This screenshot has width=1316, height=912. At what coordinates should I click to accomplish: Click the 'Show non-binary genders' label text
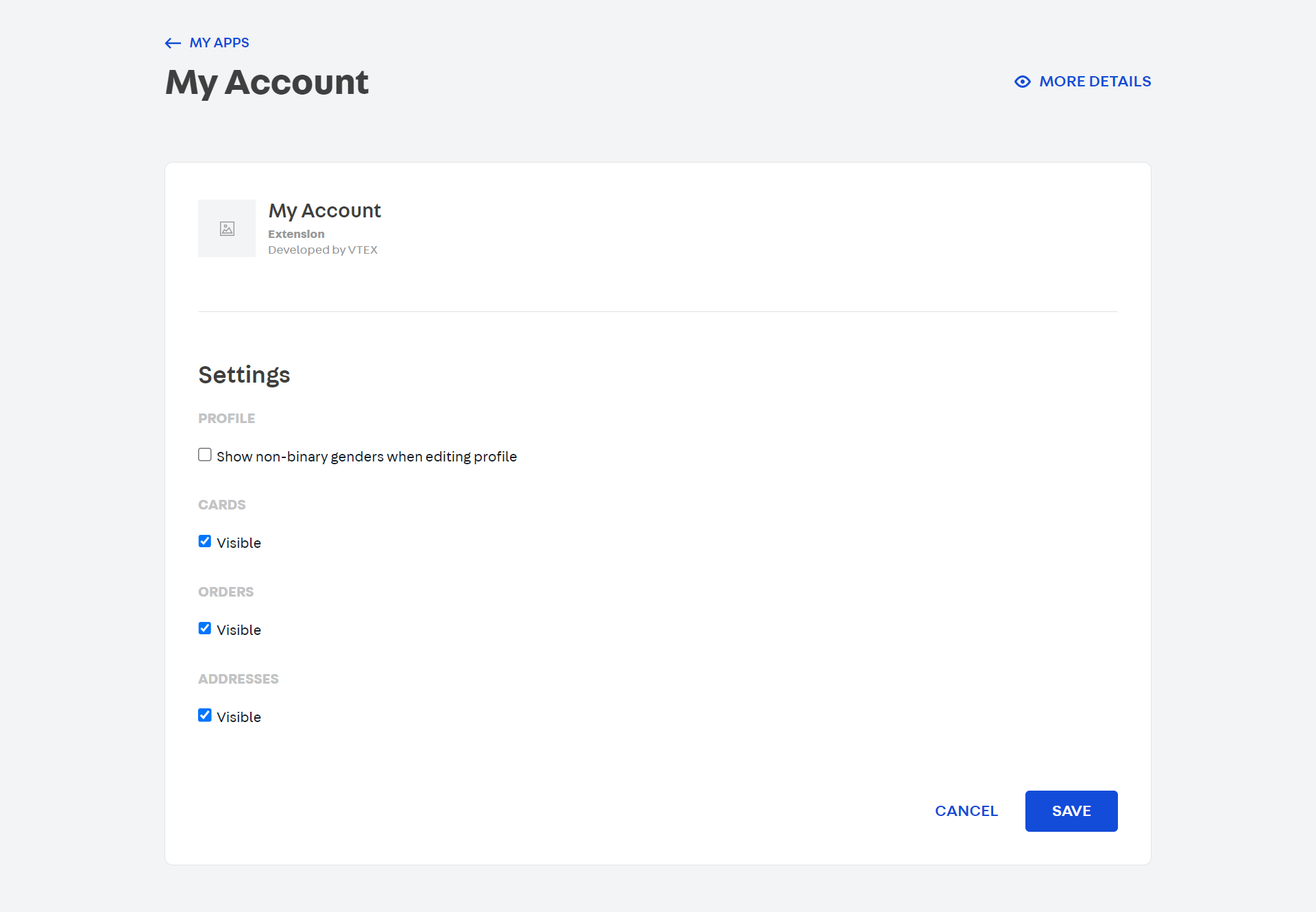pos(367,456)
